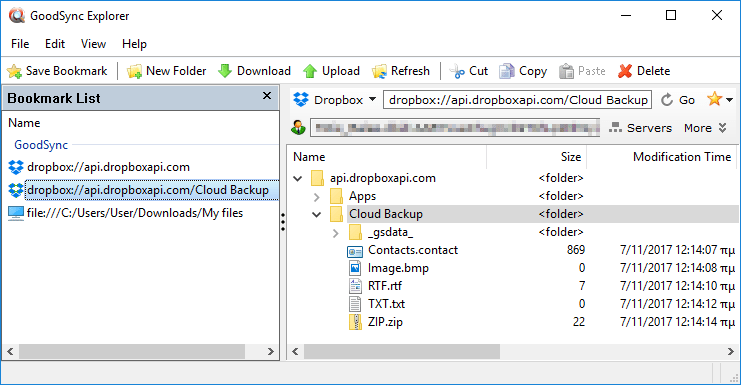Select the ZIP.zip file name
This screenshot has height=385, width=741.
click(385, 322)
